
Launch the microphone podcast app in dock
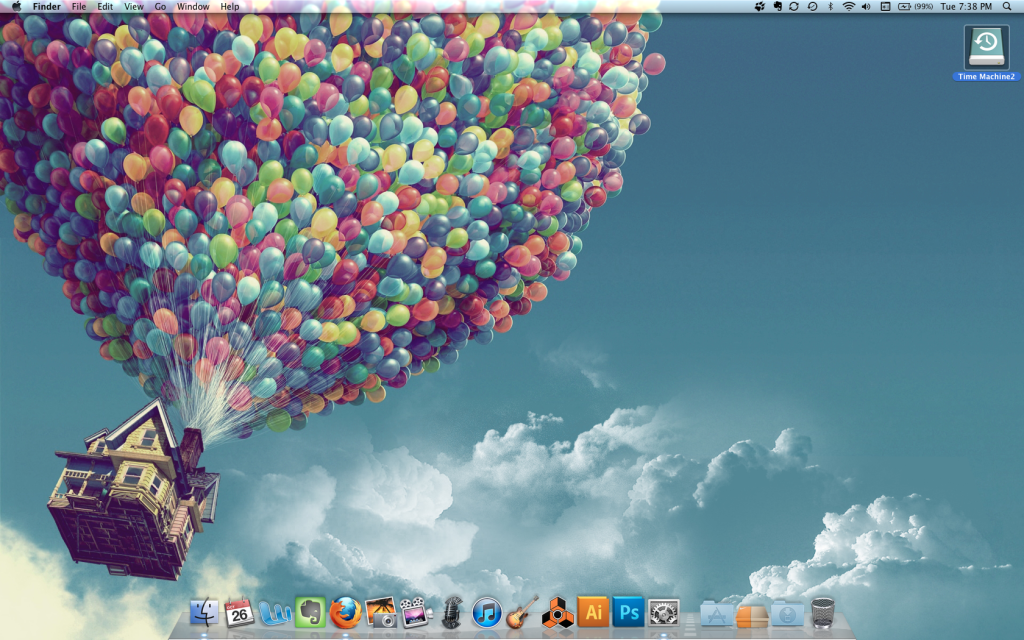coord(452,613)
